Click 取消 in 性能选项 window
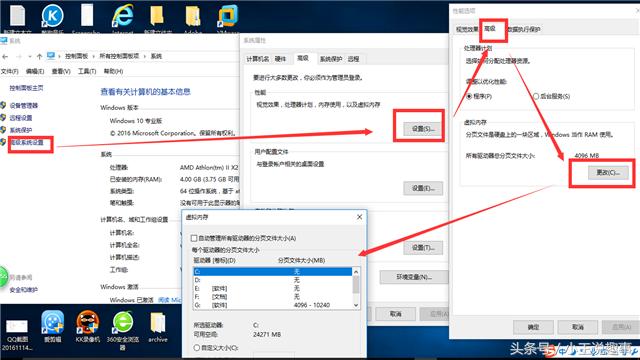Viewport: 640px width, 360px height. point(578,327)
